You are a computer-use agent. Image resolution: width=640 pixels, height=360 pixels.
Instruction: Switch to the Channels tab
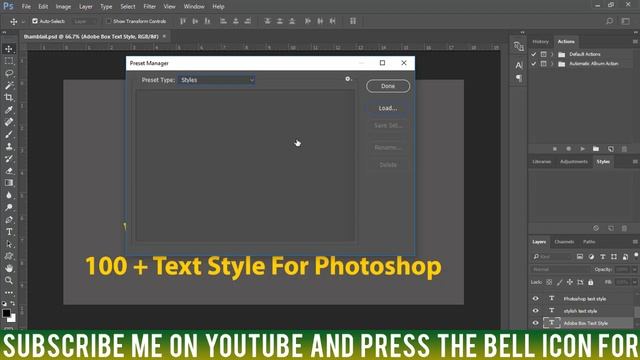564,242
